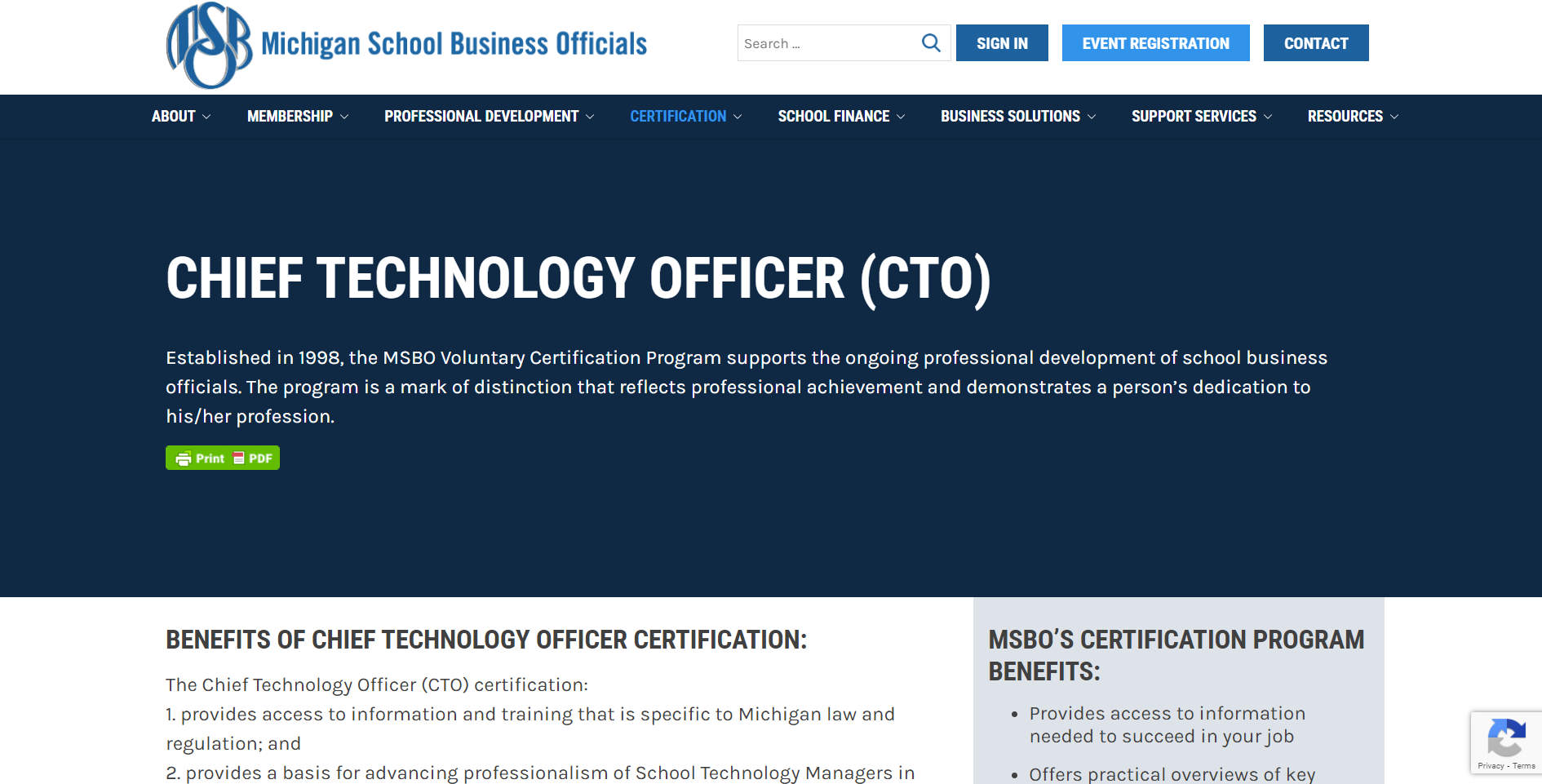Click Michigan School Business Officials title link

[454, 44]
